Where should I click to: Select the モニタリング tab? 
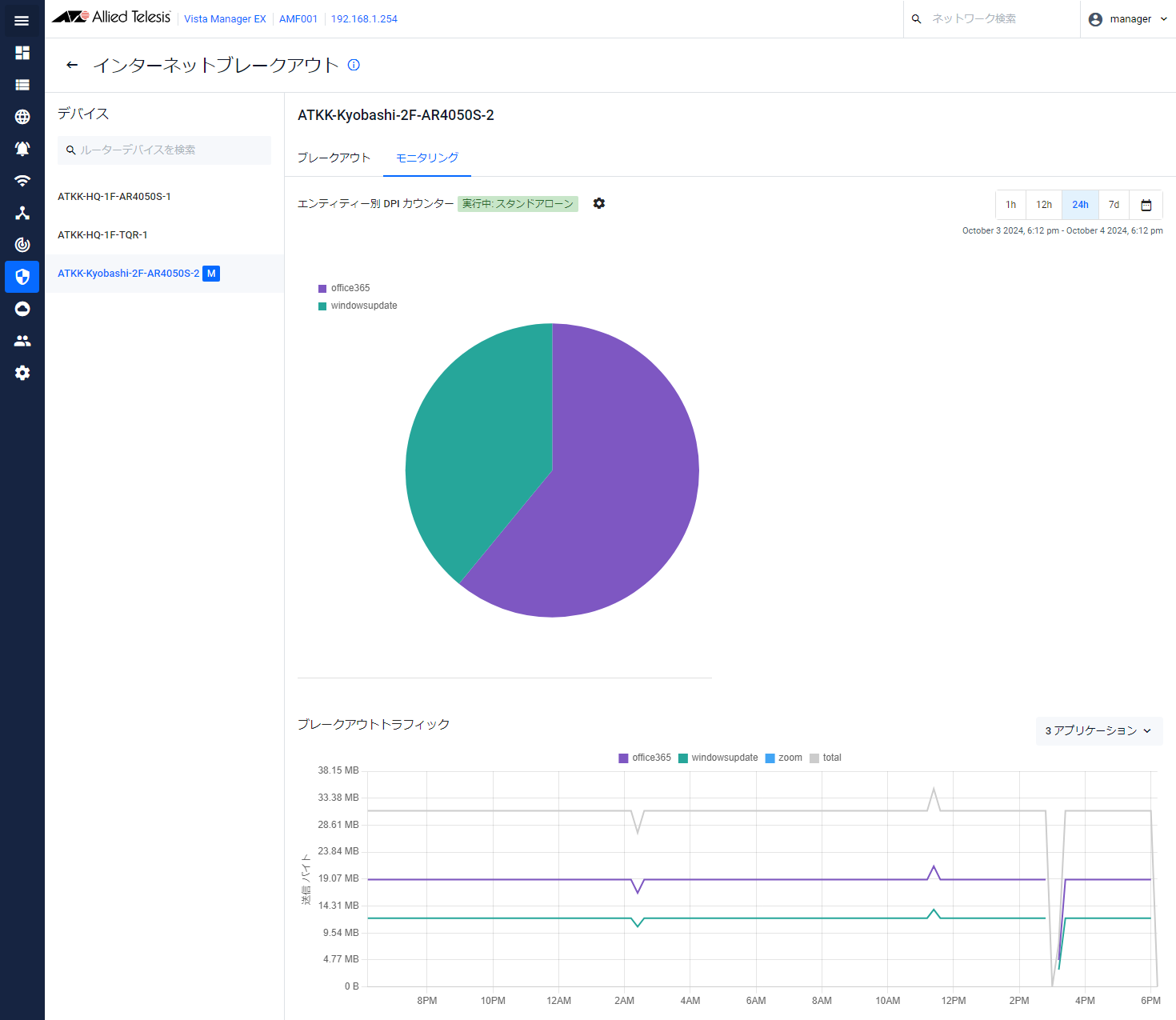pyautogui.click(x=427, y=158)
